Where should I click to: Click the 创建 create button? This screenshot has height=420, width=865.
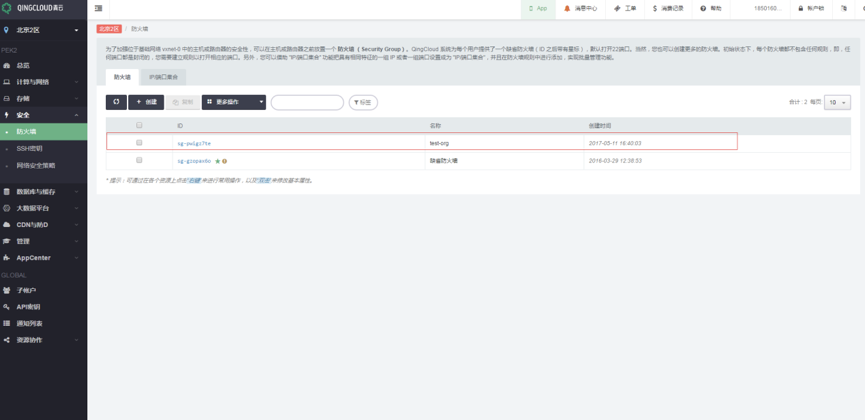point(146,102)
